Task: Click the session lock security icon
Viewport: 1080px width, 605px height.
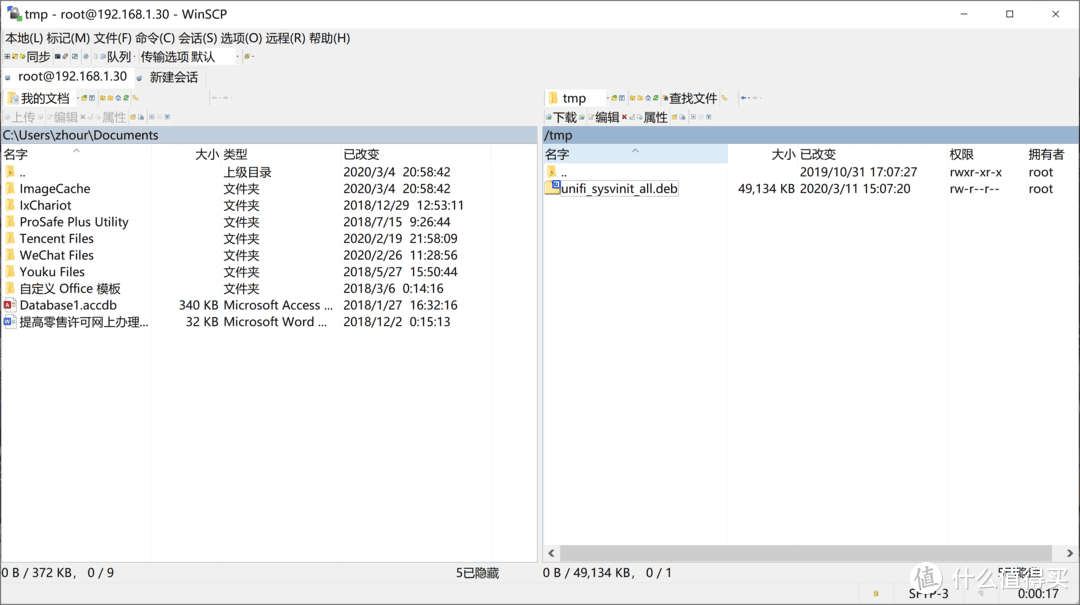Action: [x=875, y=592]
